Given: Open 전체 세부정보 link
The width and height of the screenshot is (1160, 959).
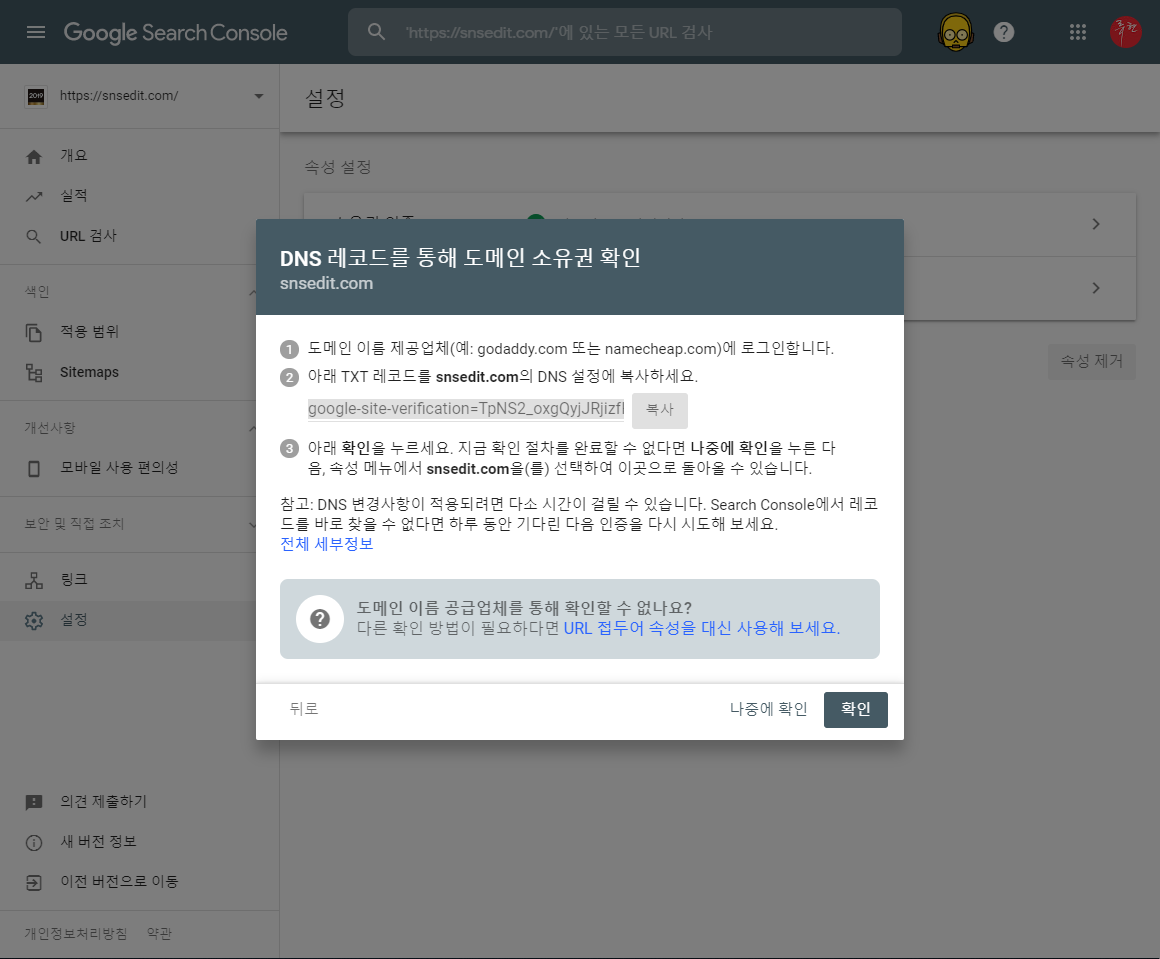Looking at the screenshot, I should 327,544.
